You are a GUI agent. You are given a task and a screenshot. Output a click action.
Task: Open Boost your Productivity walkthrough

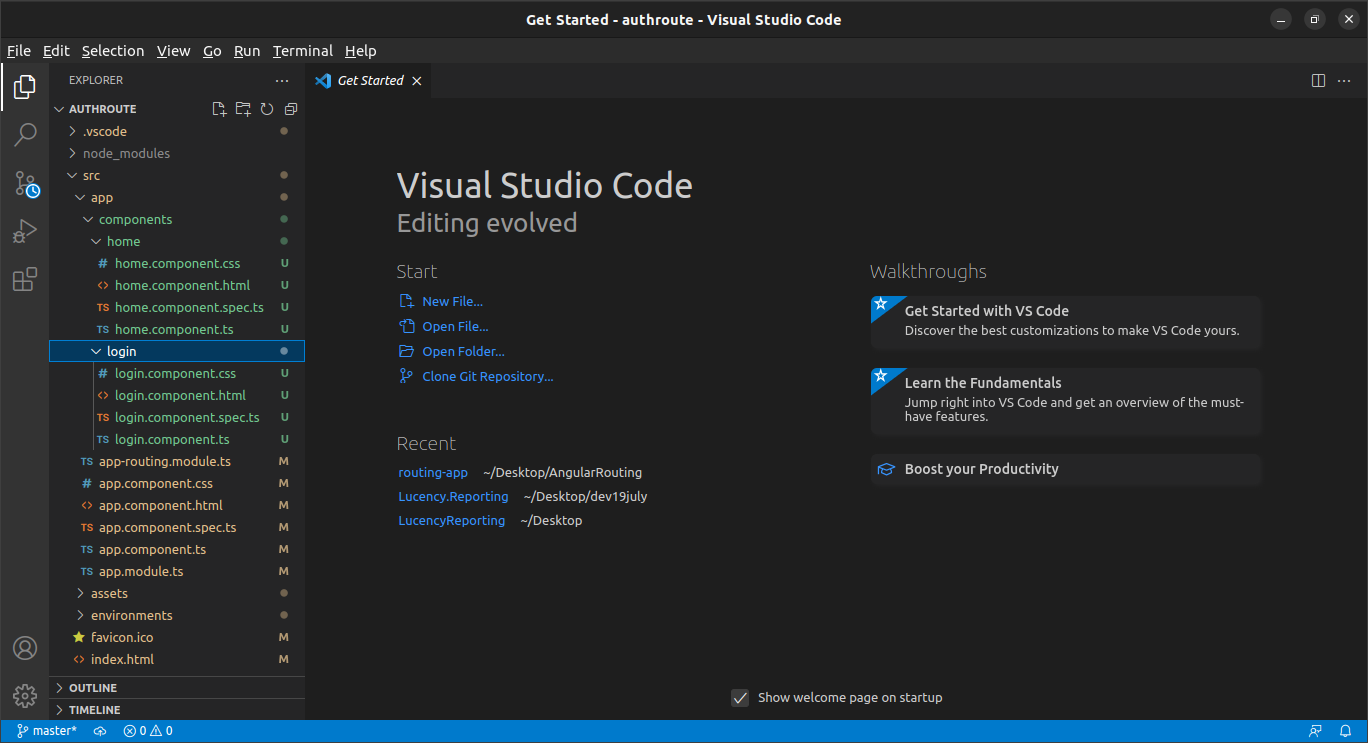[1066, 469]
